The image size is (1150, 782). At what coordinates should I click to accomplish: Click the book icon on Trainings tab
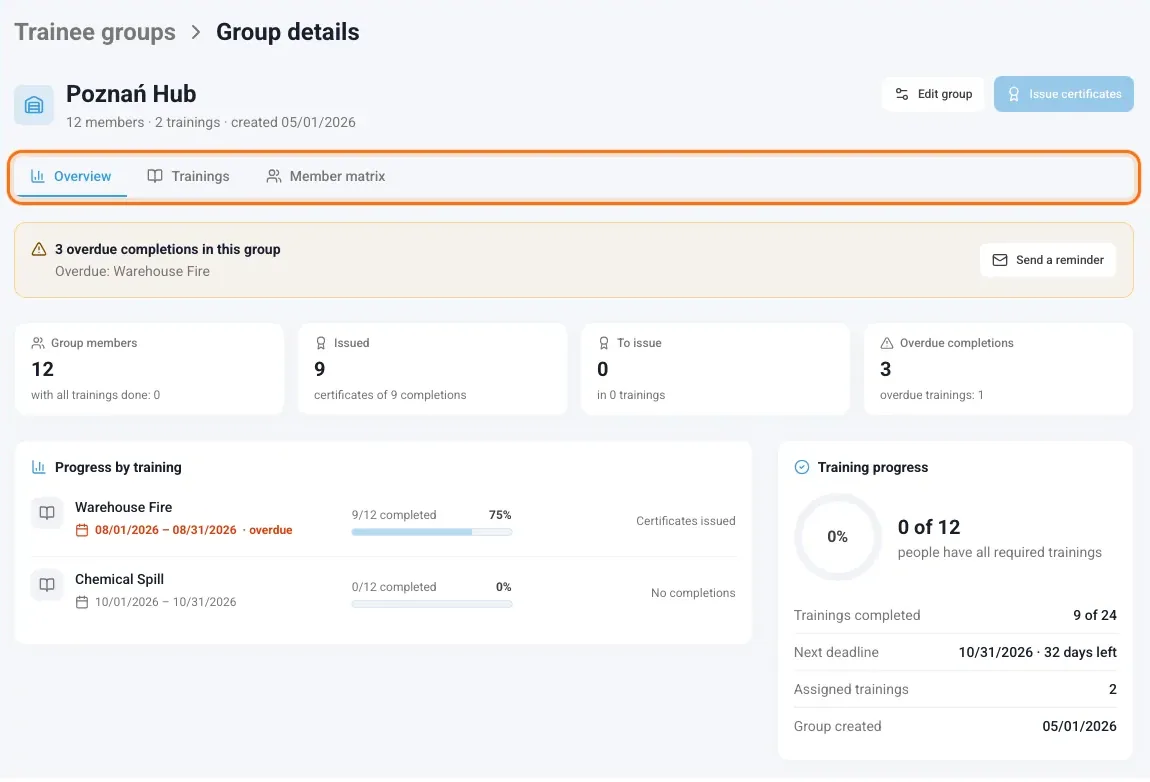[x=155, y=176]
